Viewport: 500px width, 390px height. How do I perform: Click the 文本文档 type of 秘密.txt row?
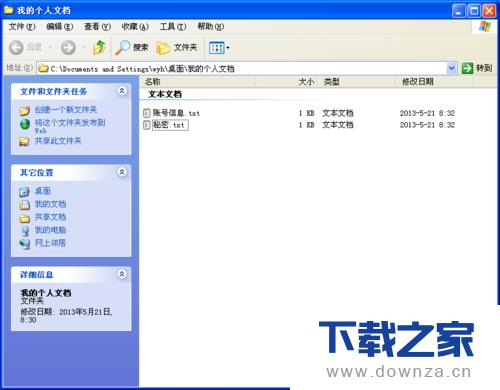point(338,125)
